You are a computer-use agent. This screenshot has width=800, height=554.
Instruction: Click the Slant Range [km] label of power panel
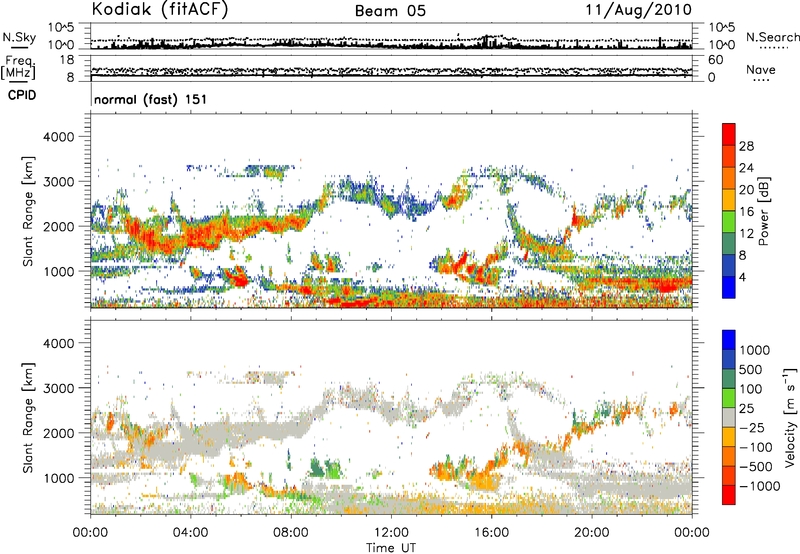pyautogui.click(x=28, y=211)
